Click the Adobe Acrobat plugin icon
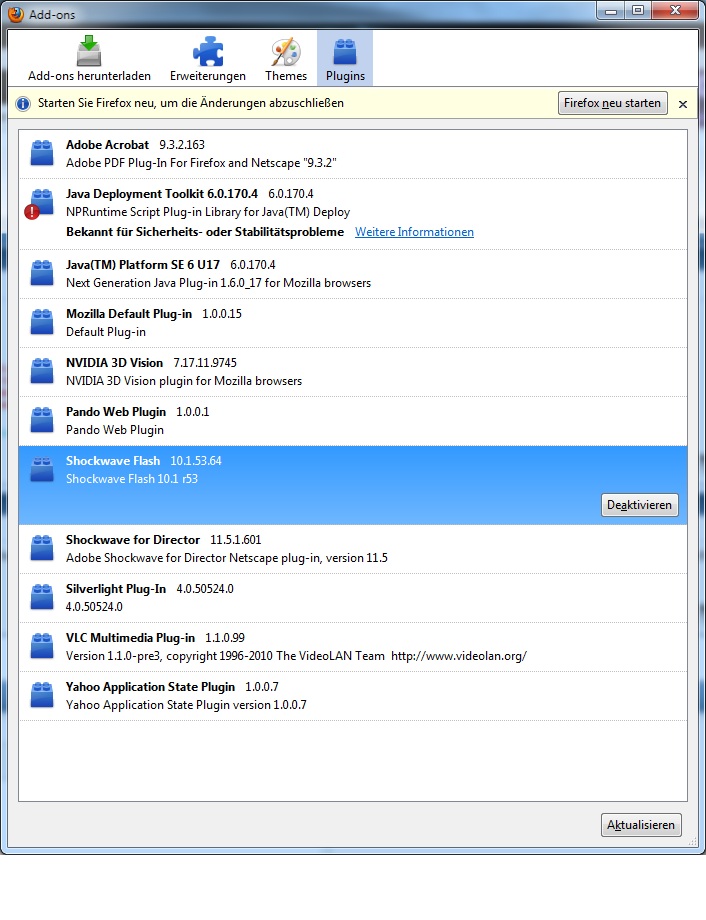Screen dimensions: 706x920 (x=42, y=153)
